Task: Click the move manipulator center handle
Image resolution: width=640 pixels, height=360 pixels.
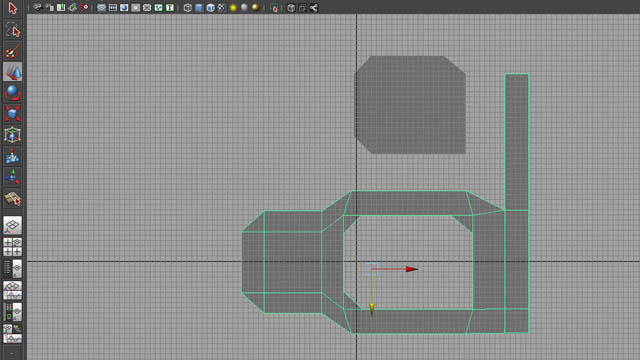Action: click(x=371, y=269)
